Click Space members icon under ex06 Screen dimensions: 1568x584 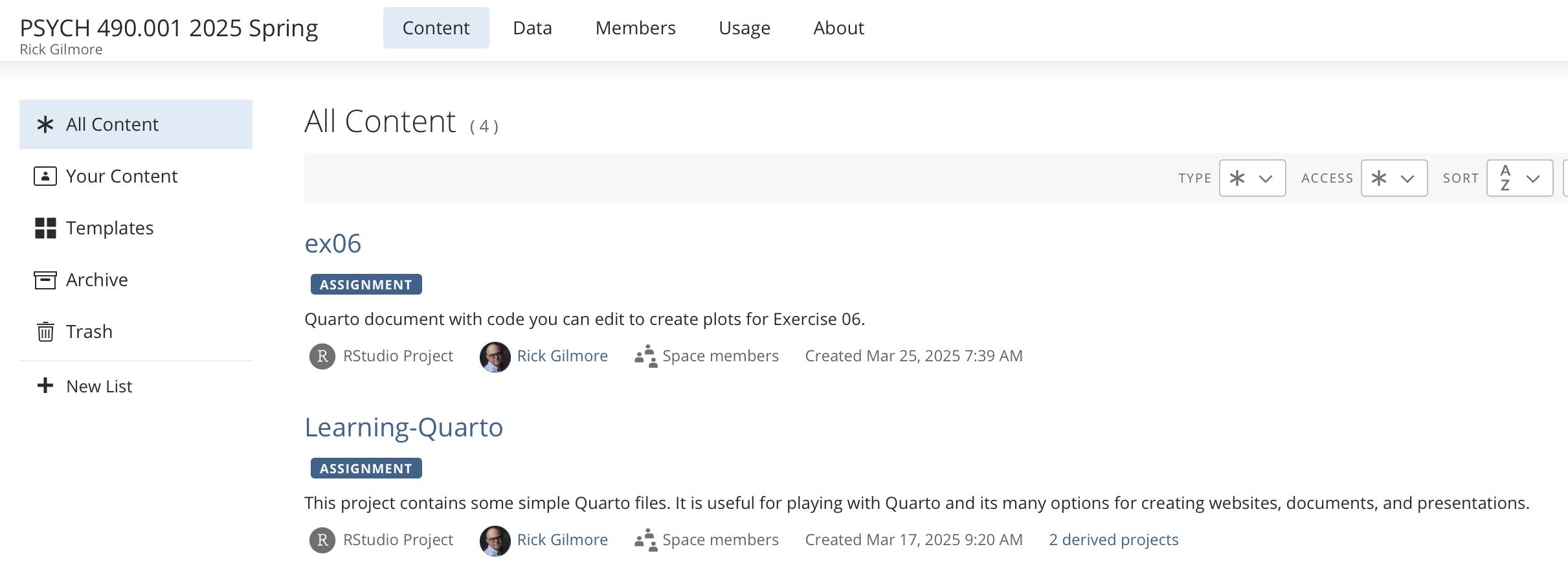645,356
